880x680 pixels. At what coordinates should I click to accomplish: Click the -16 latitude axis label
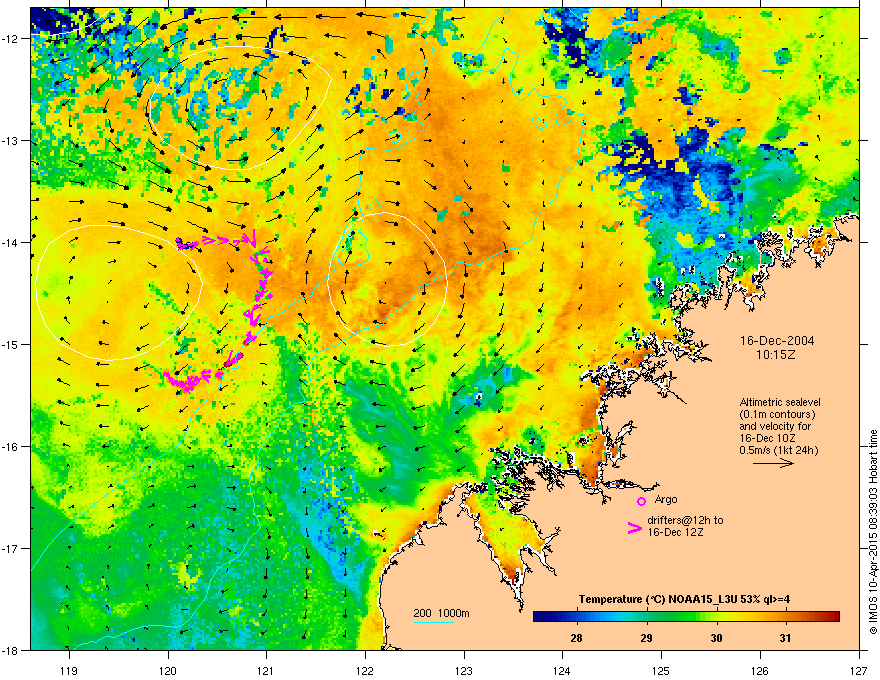[11, 447]
